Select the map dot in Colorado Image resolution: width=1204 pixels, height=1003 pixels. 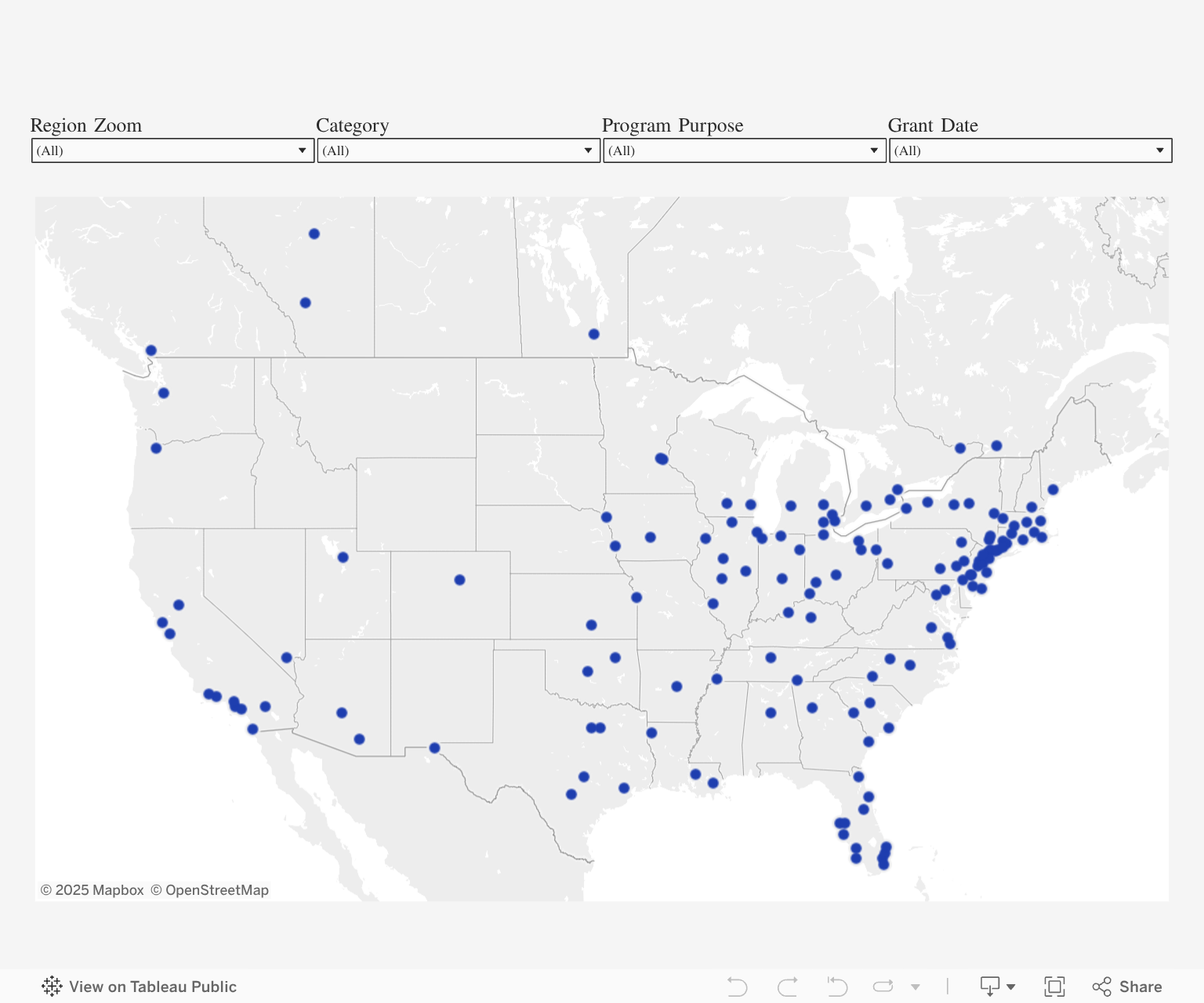pyautogui.click(x=459, y=580)
